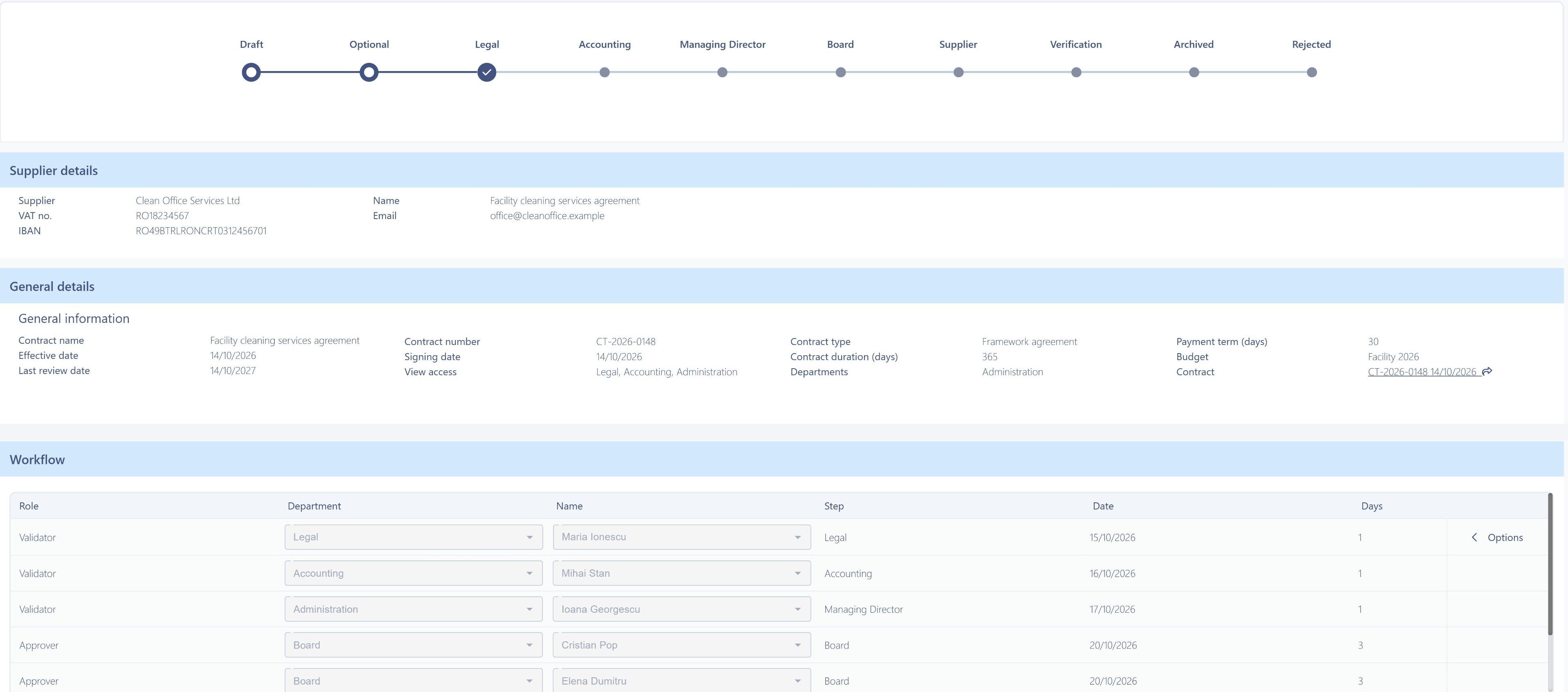Open the Cristian Pop name dropdown
The width and height of the screenshot is (1568, 692).
tap(682, 645)
